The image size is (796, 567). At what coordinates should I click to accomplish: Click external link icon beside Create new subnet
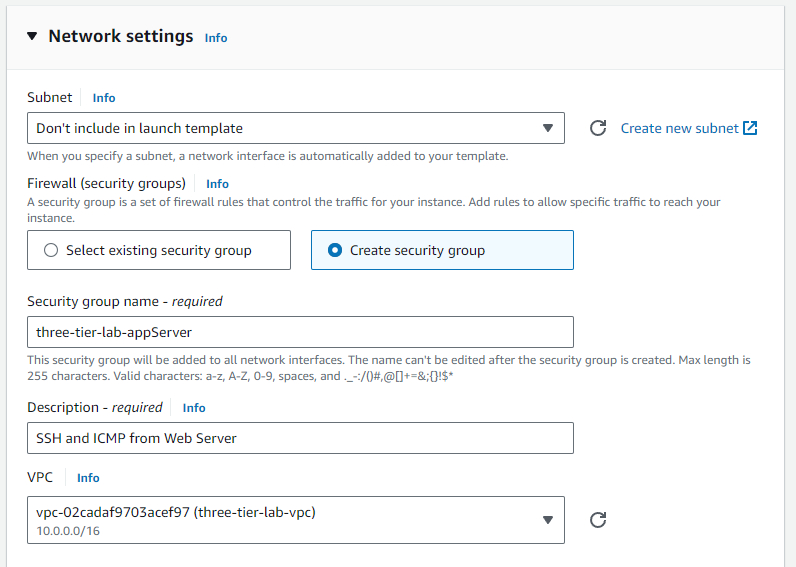[750, 128]
